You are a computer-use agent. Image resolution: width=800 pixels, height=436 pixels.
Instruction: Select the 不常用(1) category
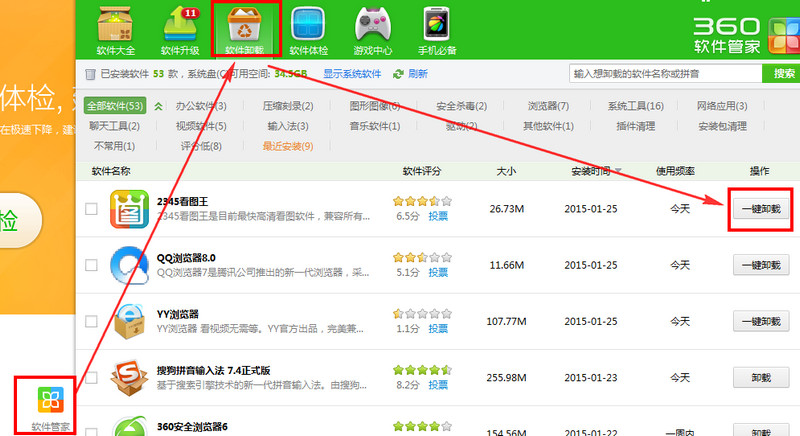(114, 146)
